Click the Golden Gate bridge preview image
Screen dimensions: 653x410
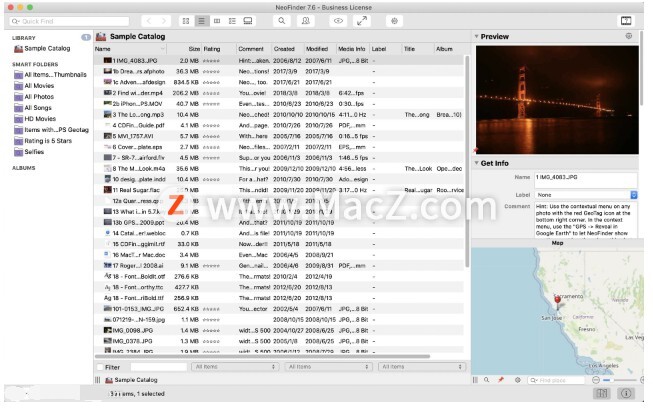click(557, 100)
